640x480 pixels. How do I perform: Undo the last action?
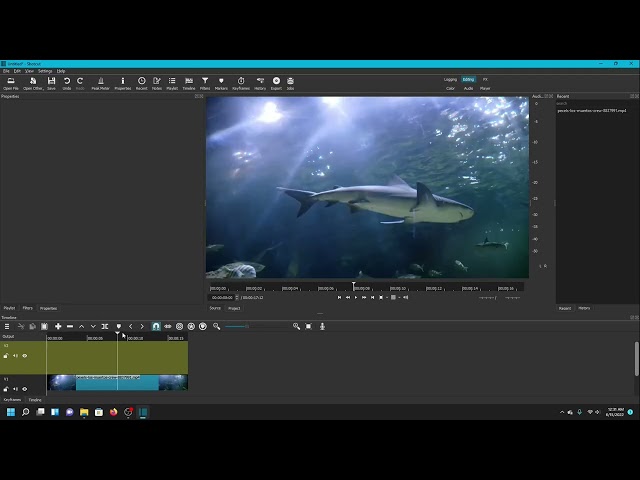67,84
